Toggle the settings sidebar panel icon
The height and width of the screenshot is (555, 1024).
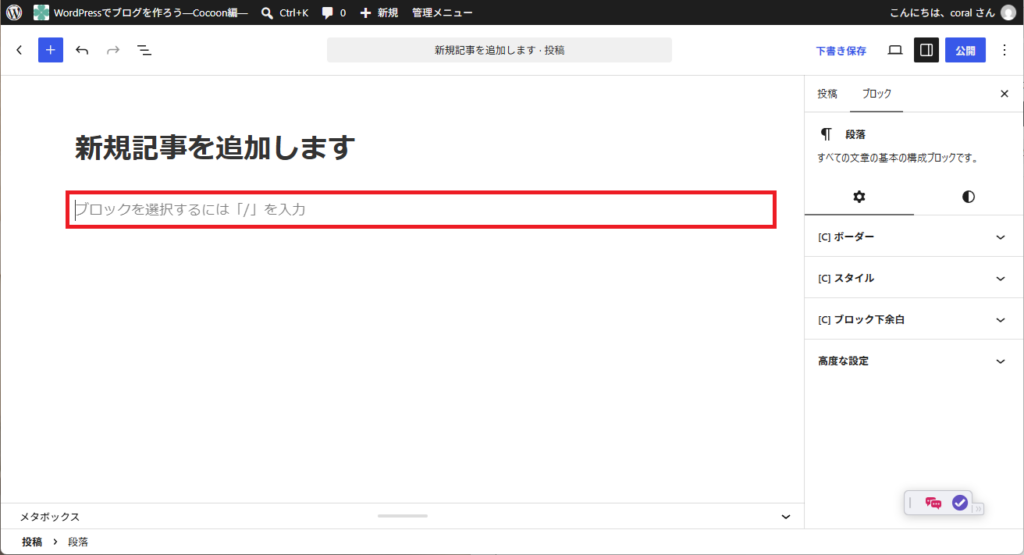click(926, 50)
